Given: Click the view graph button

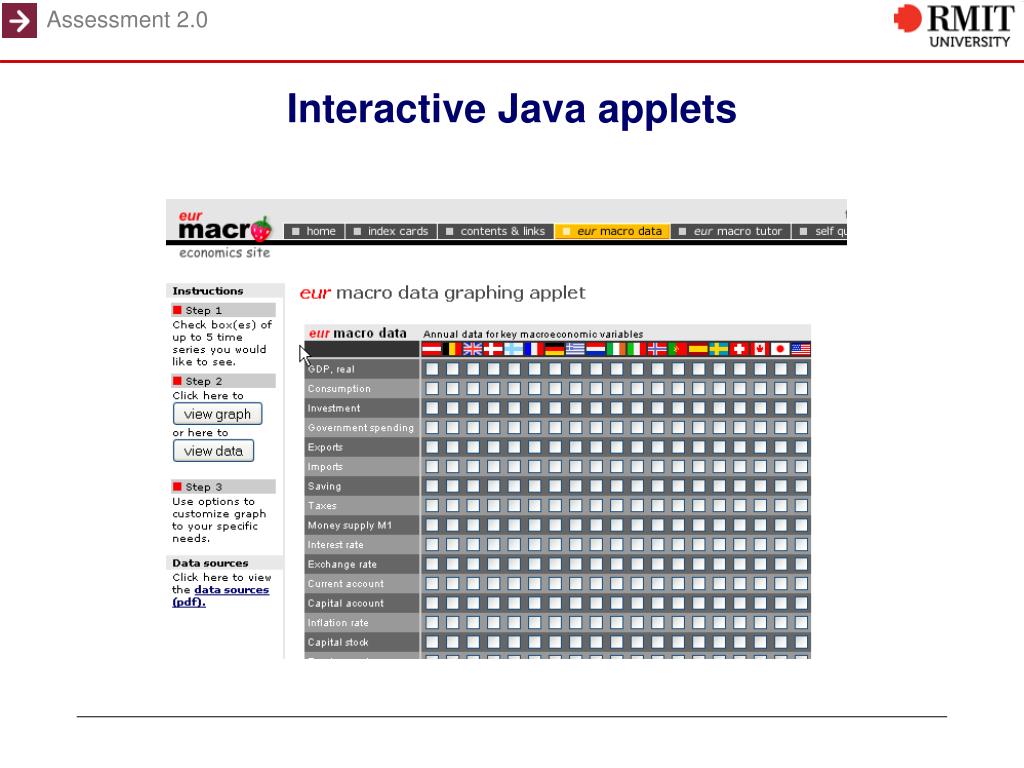Looking at the screenshot, I should coord(217,414).
